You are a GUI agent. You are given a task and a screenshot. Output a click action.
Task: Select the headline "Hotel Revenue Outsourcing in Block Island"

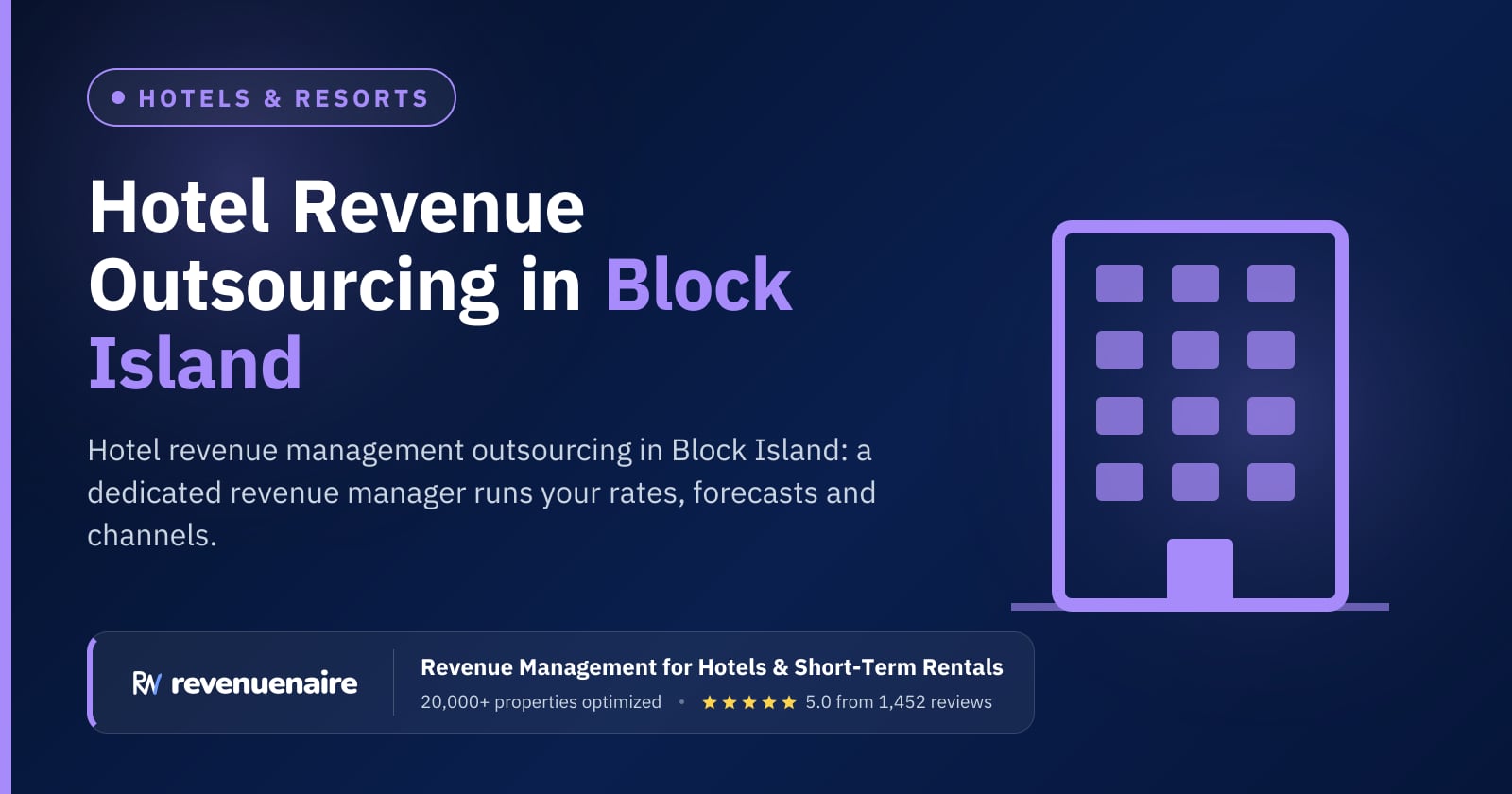point(440,285)
